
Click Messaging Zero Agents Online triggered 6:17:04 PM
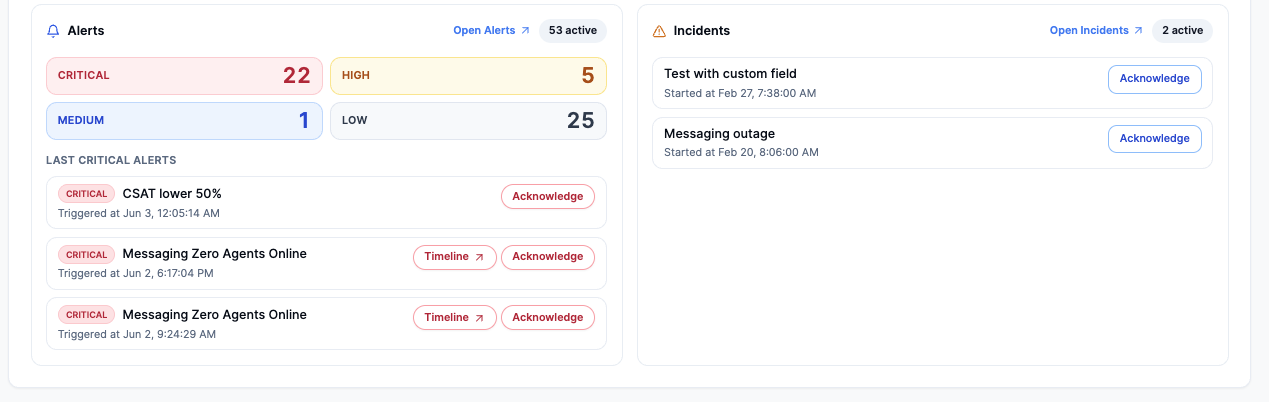click(x=214, y=254)
